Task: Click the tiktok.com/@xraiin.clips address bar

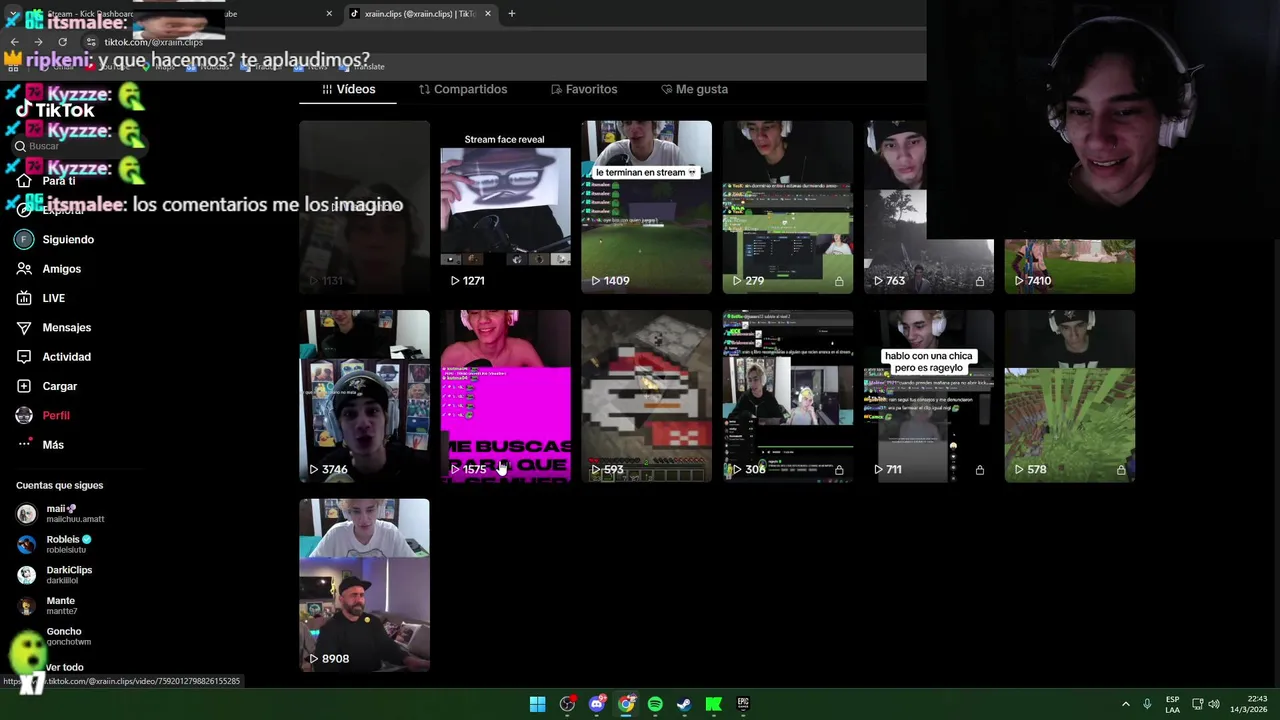Action: click(x=153, y=42)
